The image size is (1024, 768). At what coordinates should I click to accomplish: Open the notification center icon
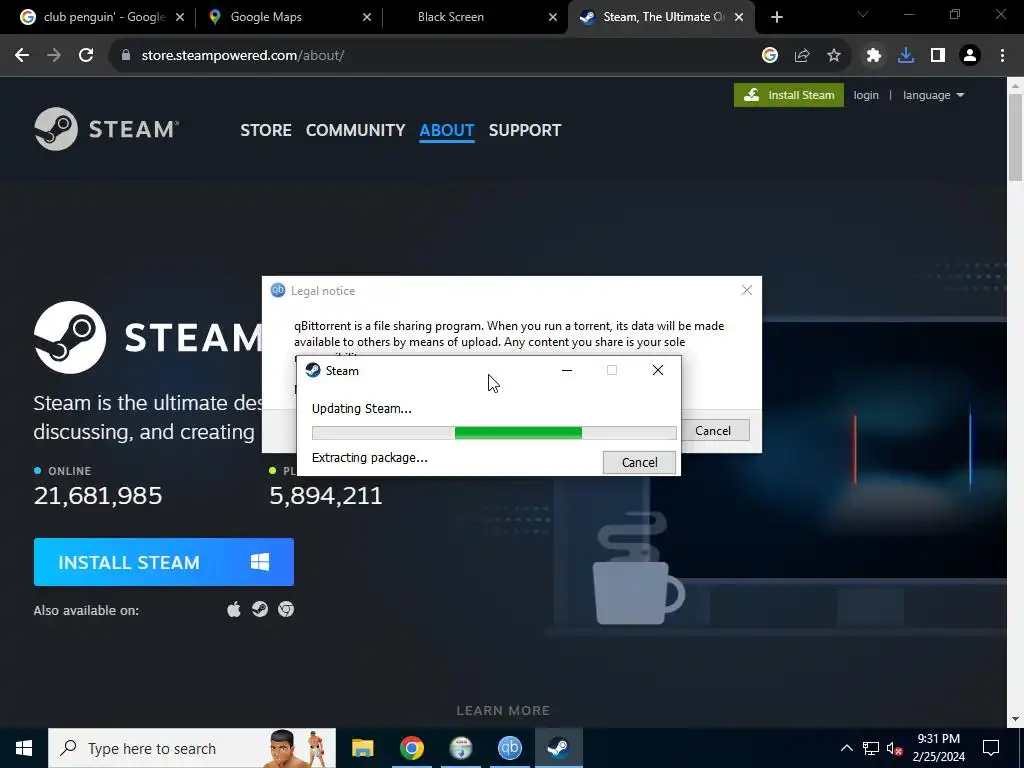(991, 748)
